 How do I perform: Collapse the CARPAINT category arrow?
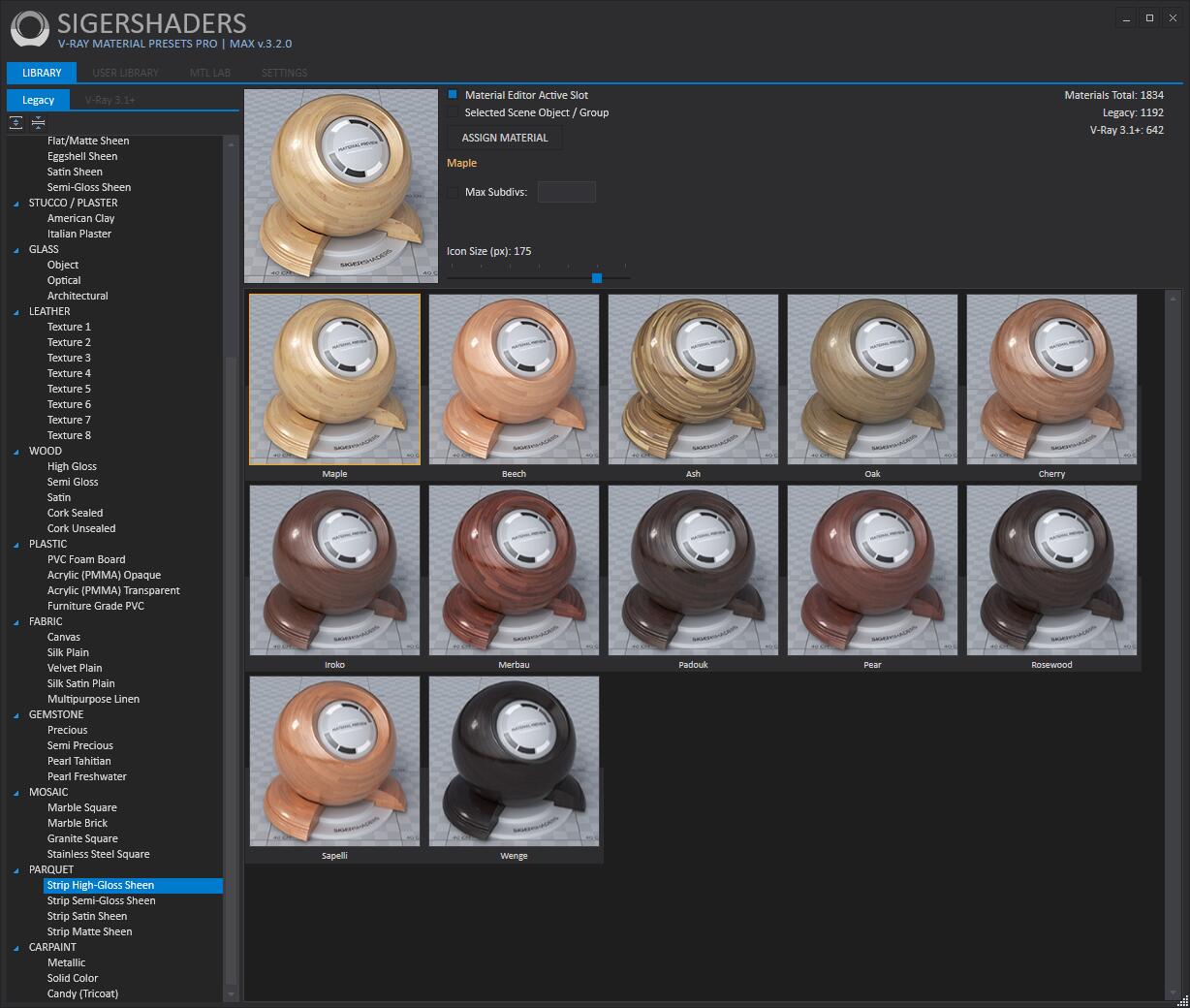coord(16,948)
